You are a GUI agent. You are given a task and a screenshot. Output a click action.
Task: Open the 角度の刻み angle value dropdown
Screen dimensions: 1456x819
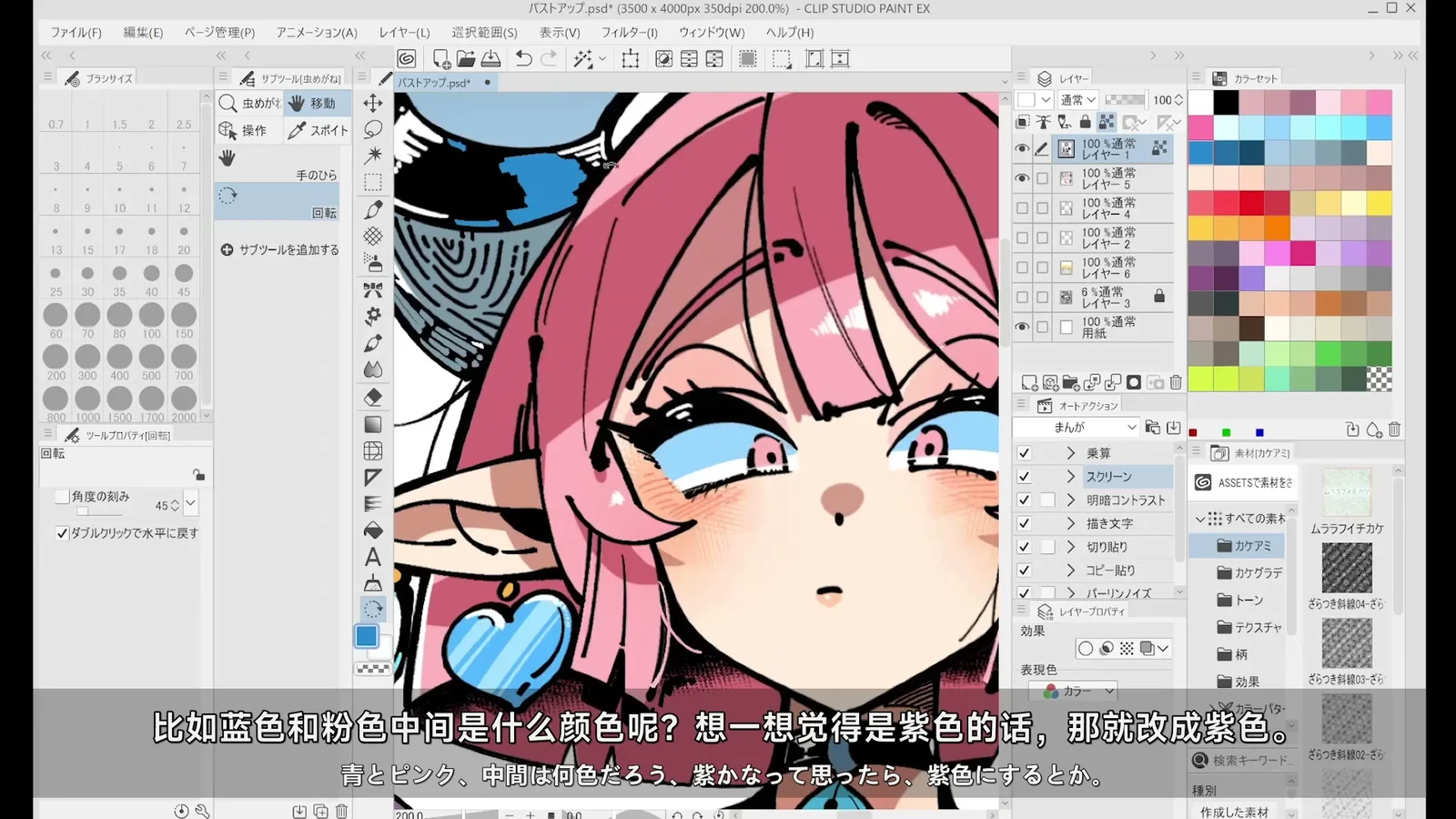pos(190,504)
